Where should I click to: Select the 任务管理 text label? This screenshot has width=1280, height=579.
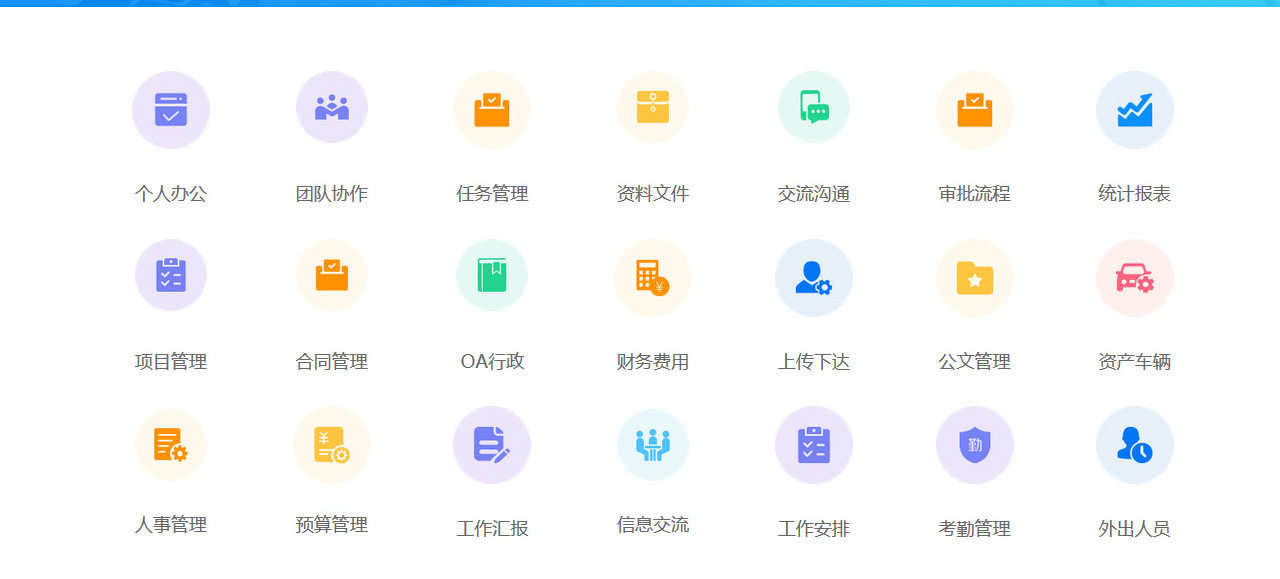(x=492, y=194)
